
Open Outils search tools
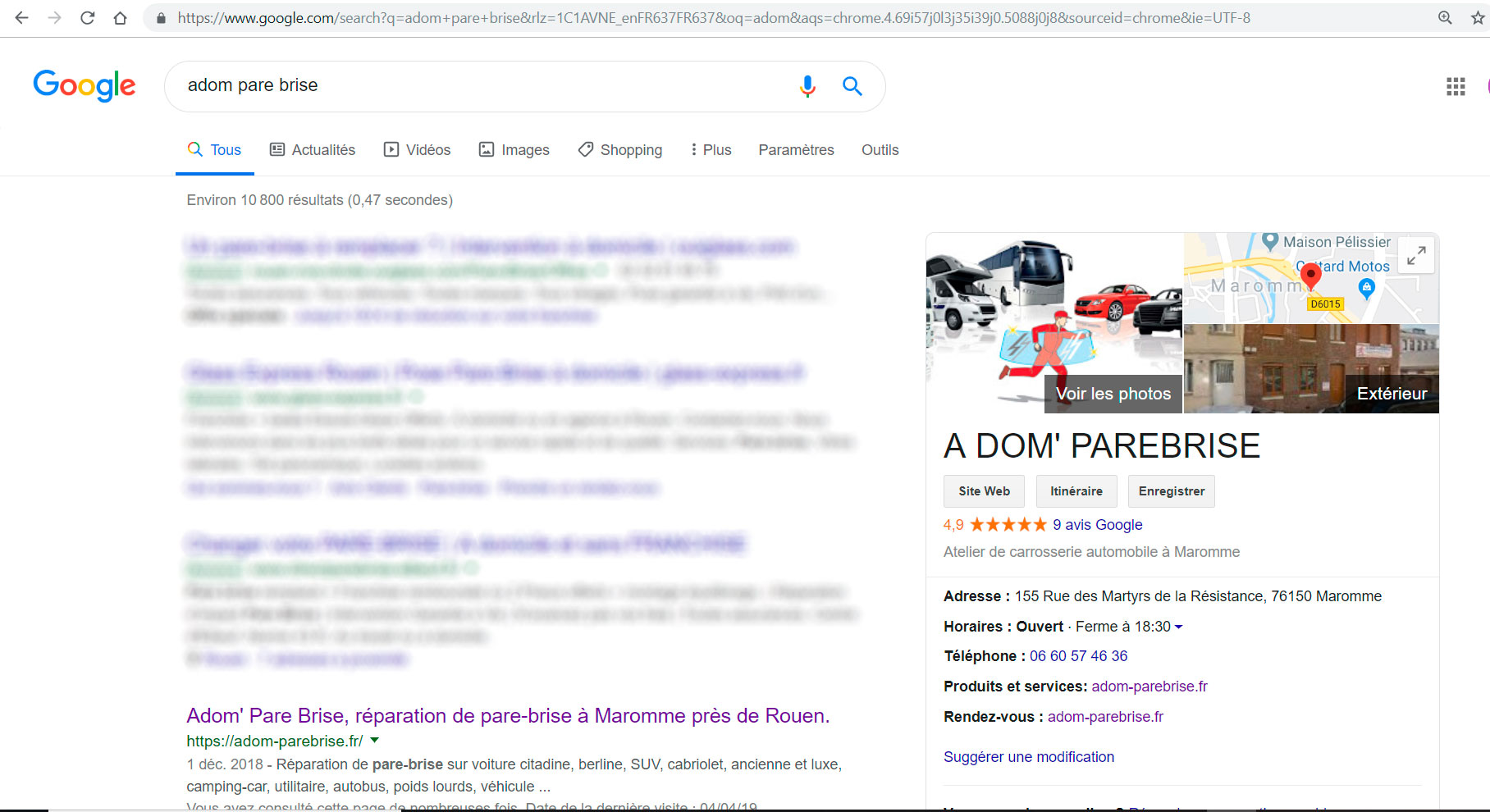coord(880,150)
